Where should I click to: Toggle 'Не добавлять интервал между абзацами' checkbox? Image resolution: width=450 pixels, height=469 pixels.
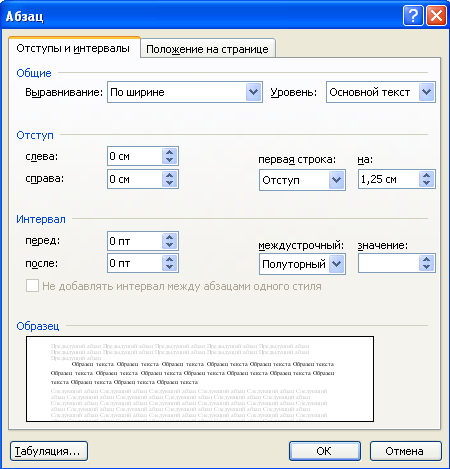tap(32, 286)
